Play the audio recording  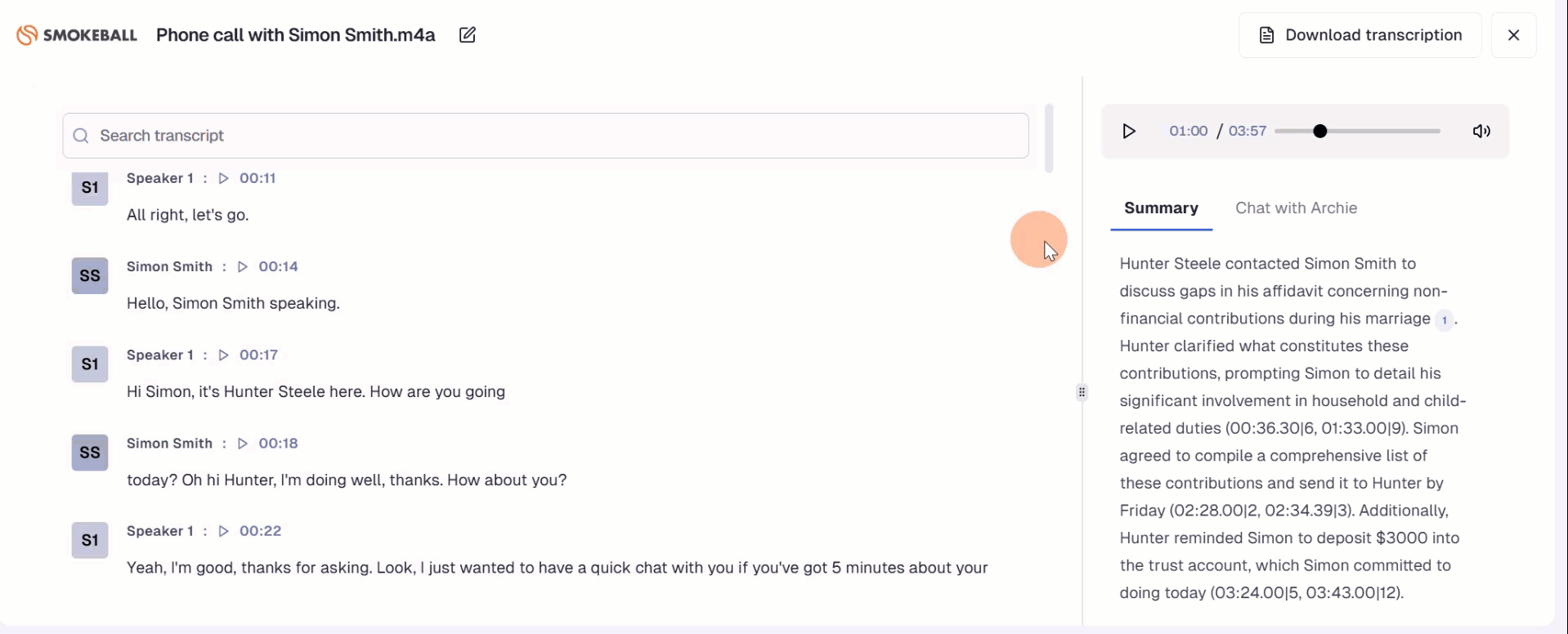click(x=1129, y=131)
